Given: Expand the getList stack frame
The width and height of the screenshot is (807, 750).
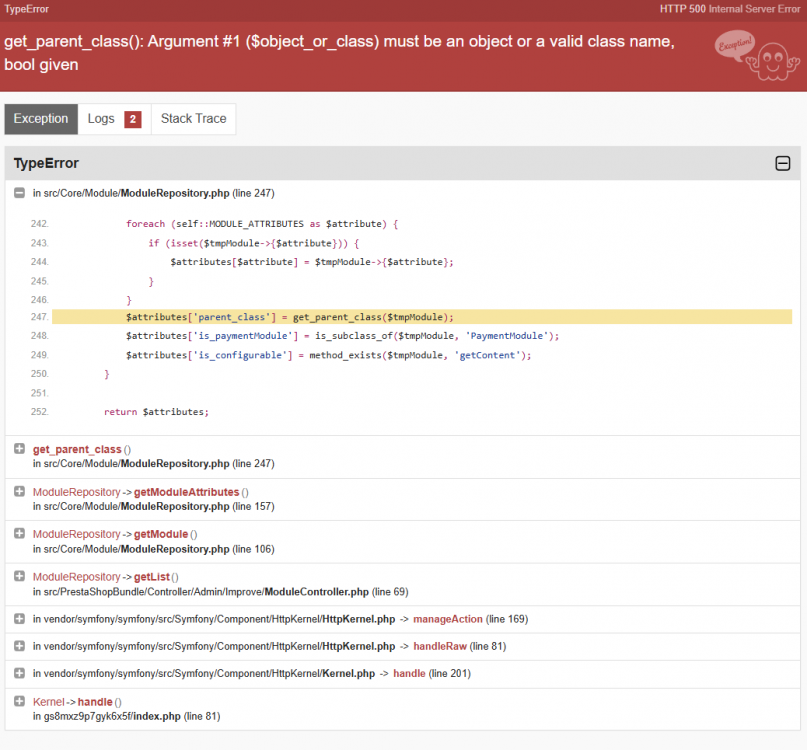Looking at the screenshot, I should click(x=19, y=576).
